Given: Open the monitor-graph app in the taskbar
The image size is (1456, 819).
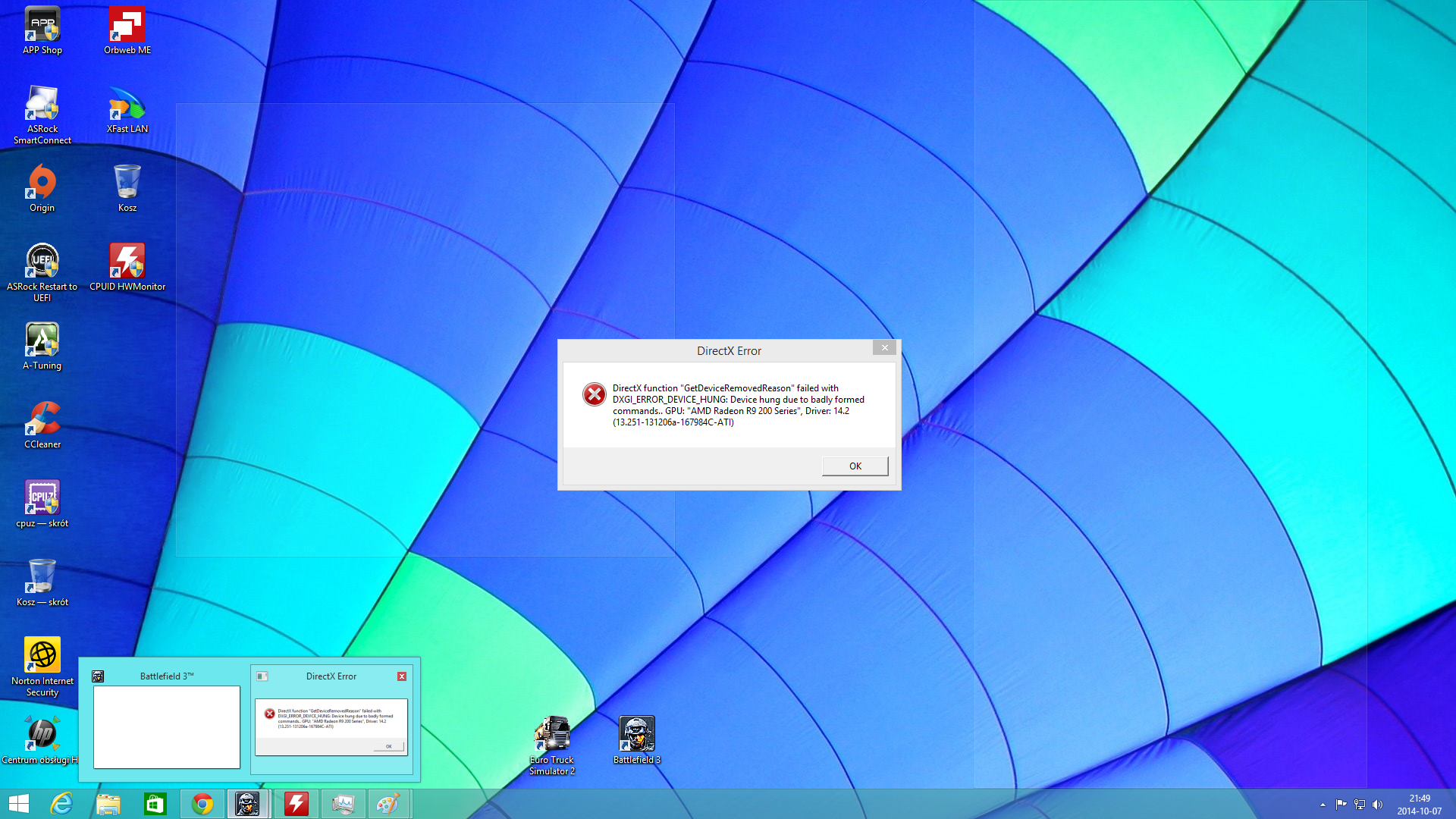Looking at the screenshot, I should tap(344, 804).
